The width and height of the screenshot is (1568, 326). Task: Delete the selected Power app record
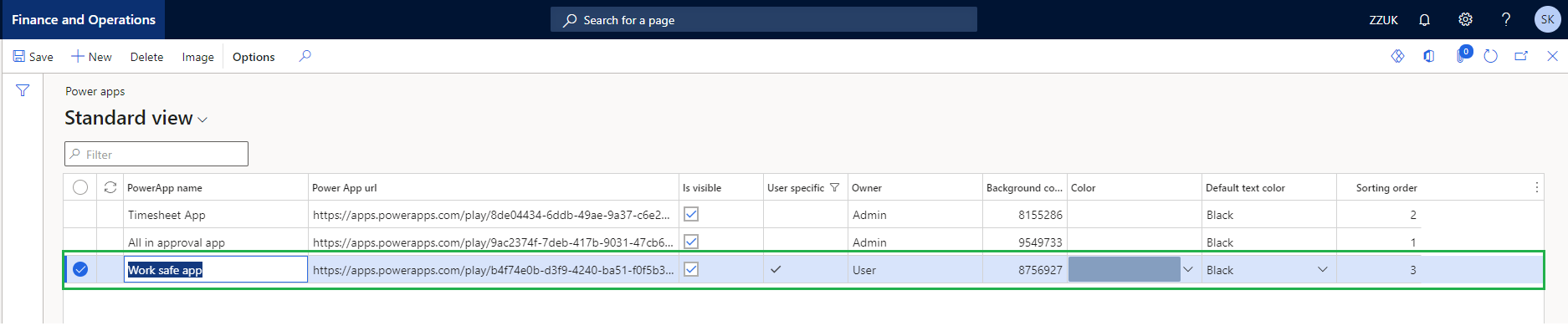146,57
